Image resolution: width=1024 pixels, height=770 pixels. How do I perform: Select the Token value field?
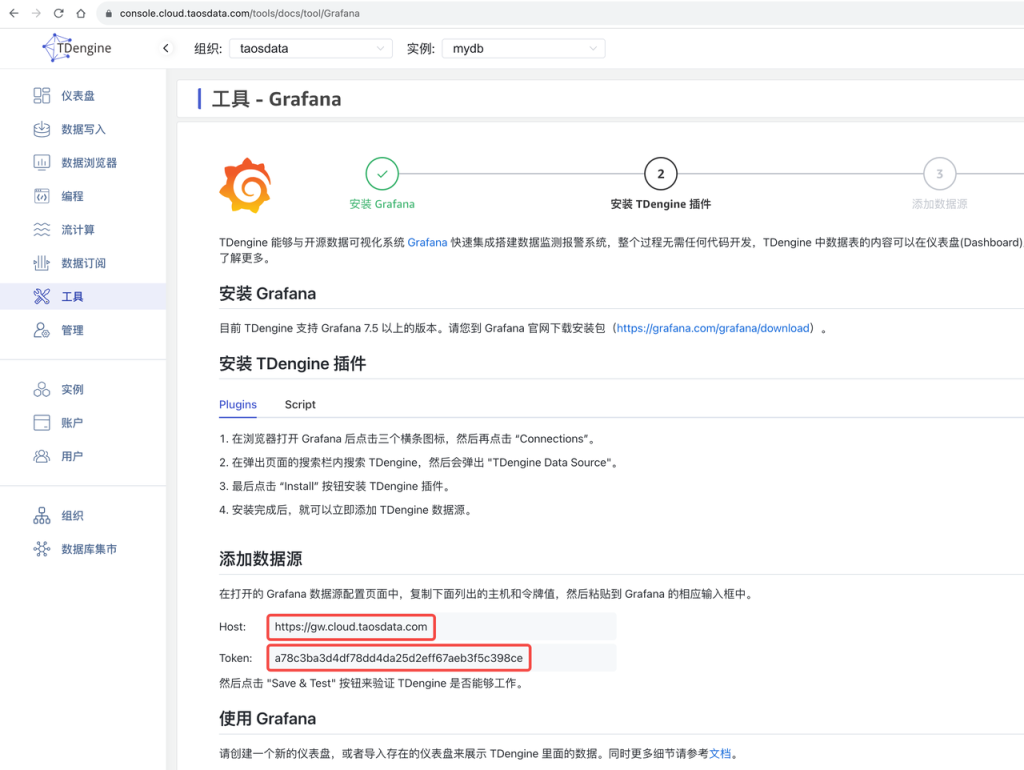(x=398, y=657)
